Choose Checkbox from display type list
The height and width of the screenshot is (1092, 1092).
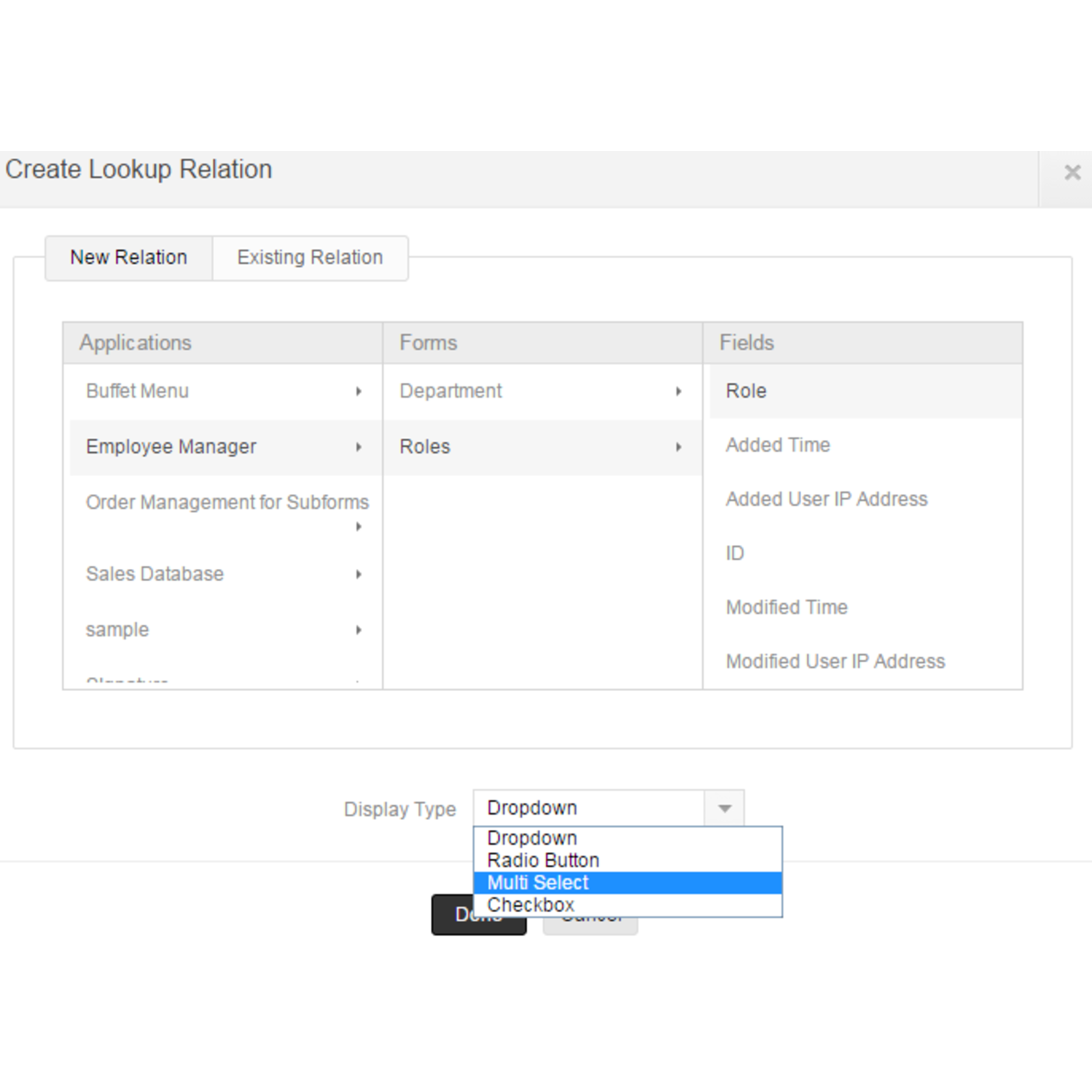point(531,904)
